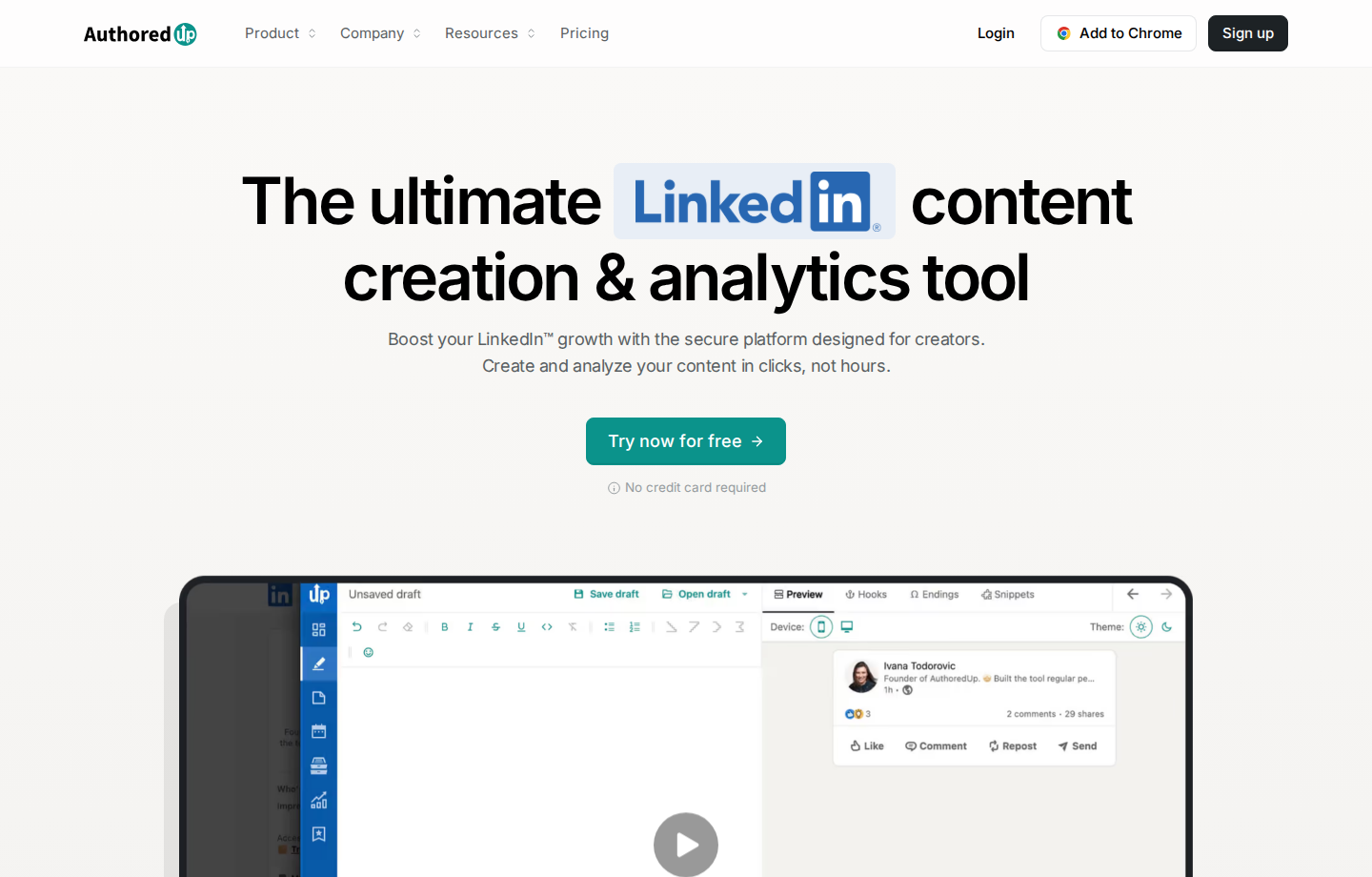
Task: Select the pen editor icon in sidebar
Action: (x=319, y=663)
